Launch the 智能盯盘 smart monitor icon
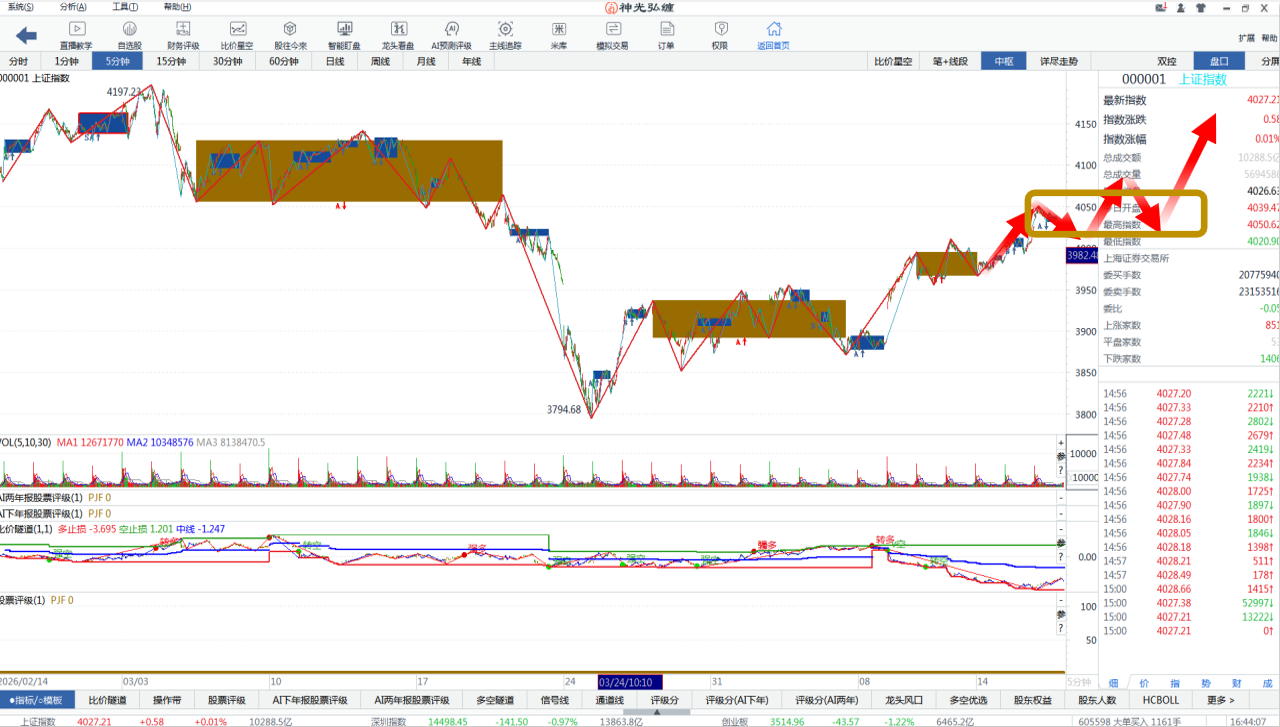Image resolution: width=1280 pixels, height=727 pixels. pos(345,35)
